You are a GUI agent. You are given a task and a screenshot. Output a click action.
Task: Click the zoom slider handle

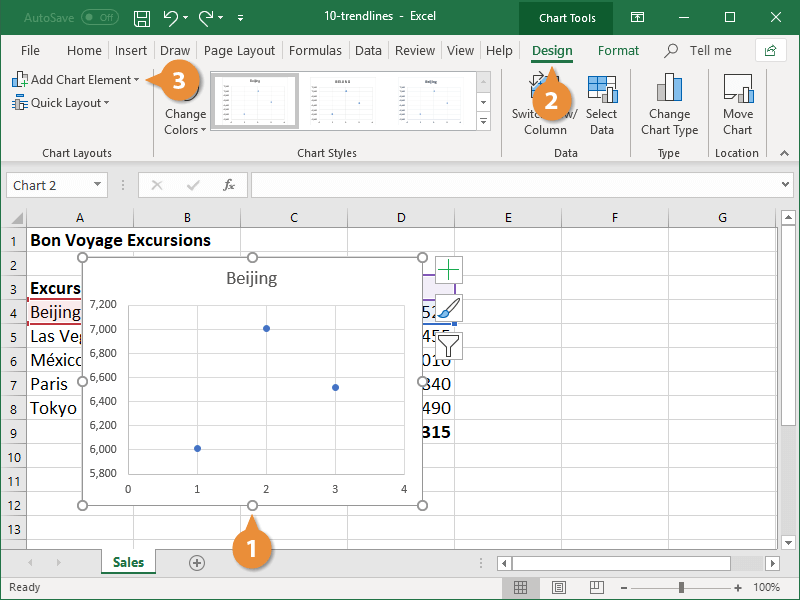click(681, 588)
